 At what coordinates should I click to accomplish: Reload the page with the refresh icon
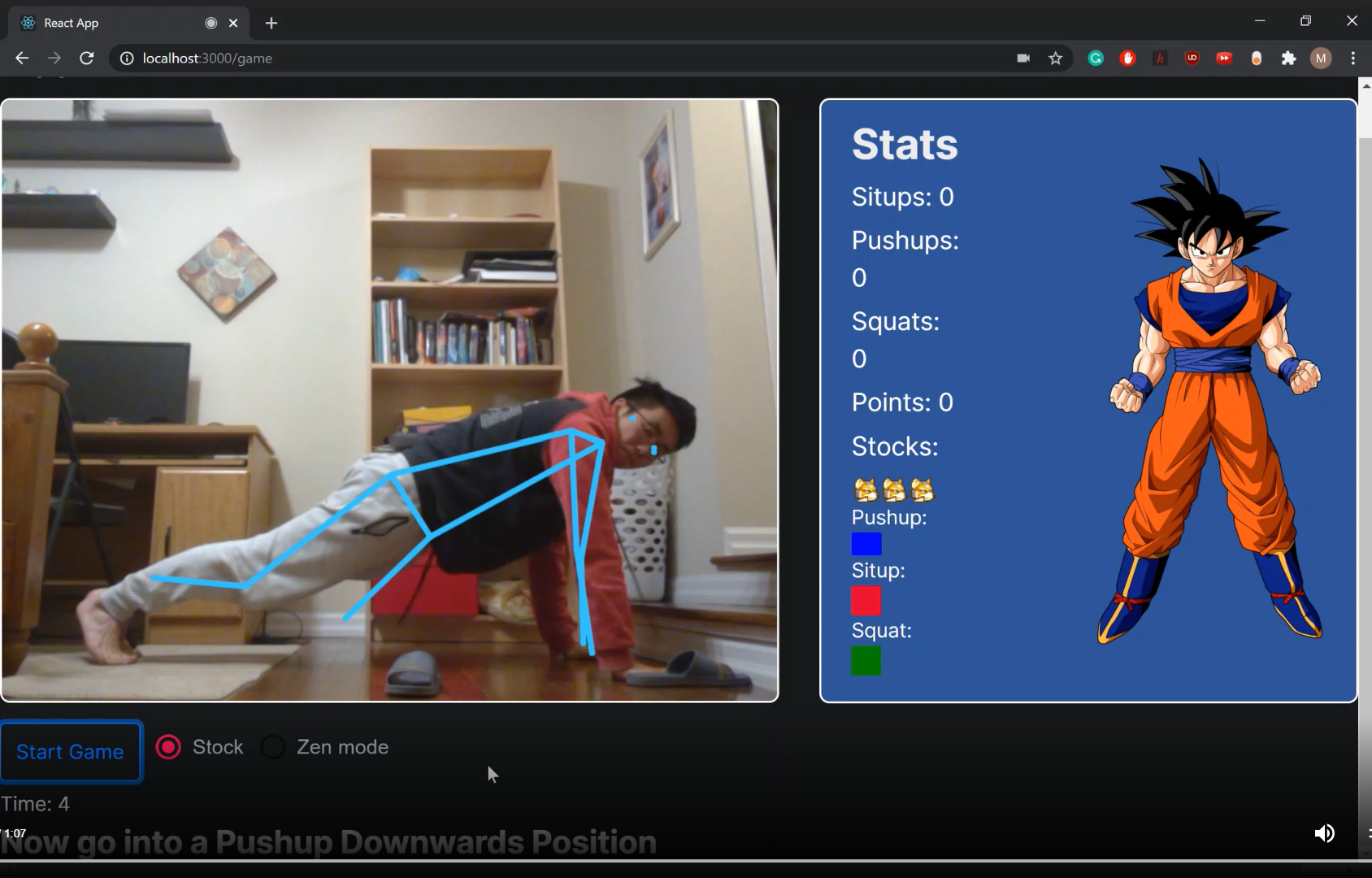pos(86,58)
